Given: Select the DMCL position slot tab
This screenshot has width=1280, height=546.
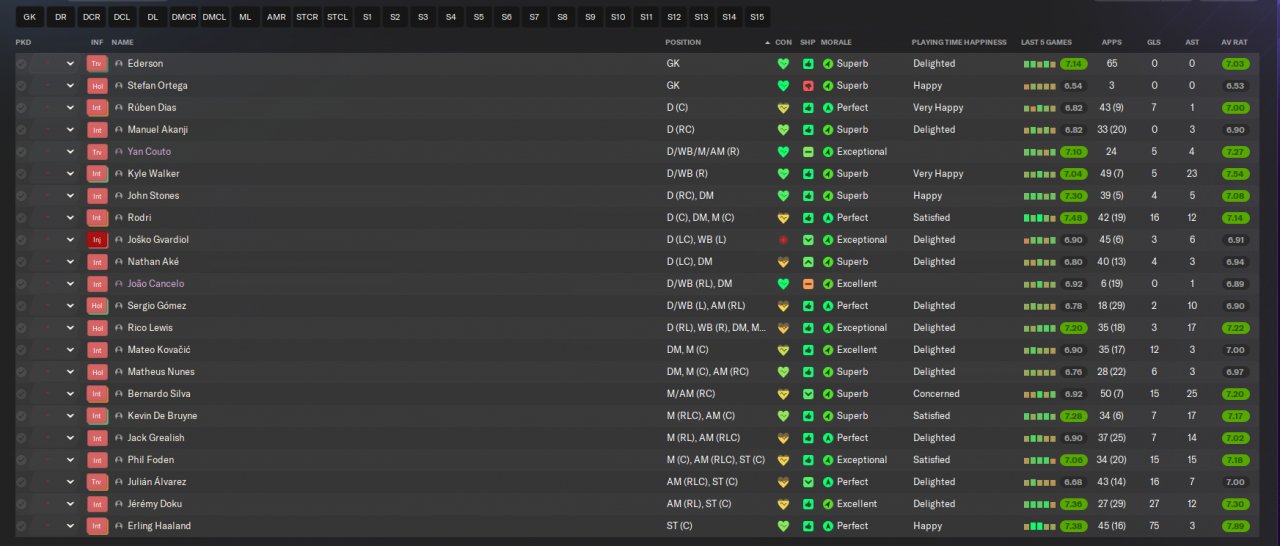Looking at the screenshot, I should point(214,17).
